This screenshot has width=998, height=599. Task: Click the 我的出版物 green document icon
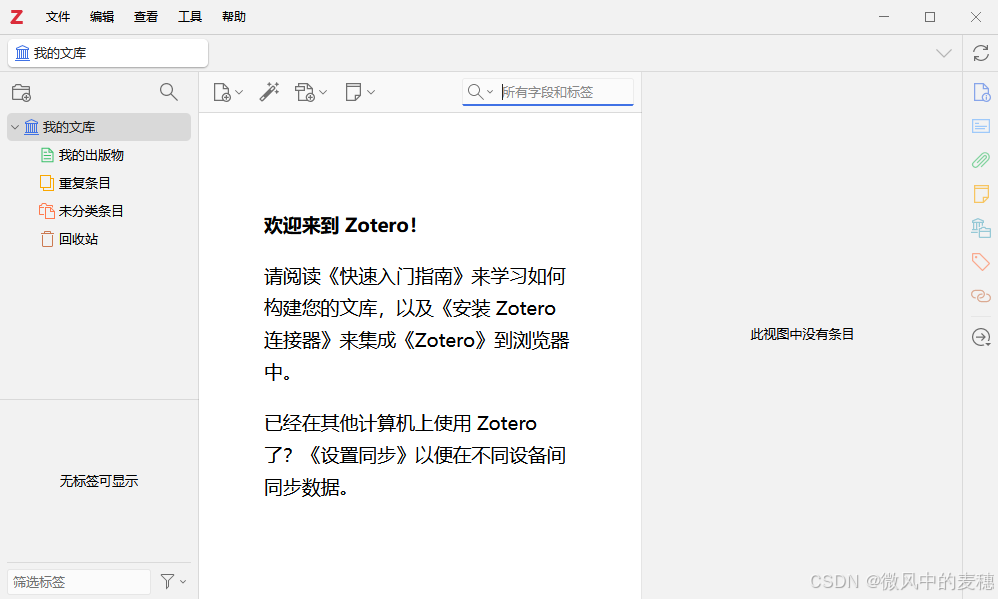point(46,155)
